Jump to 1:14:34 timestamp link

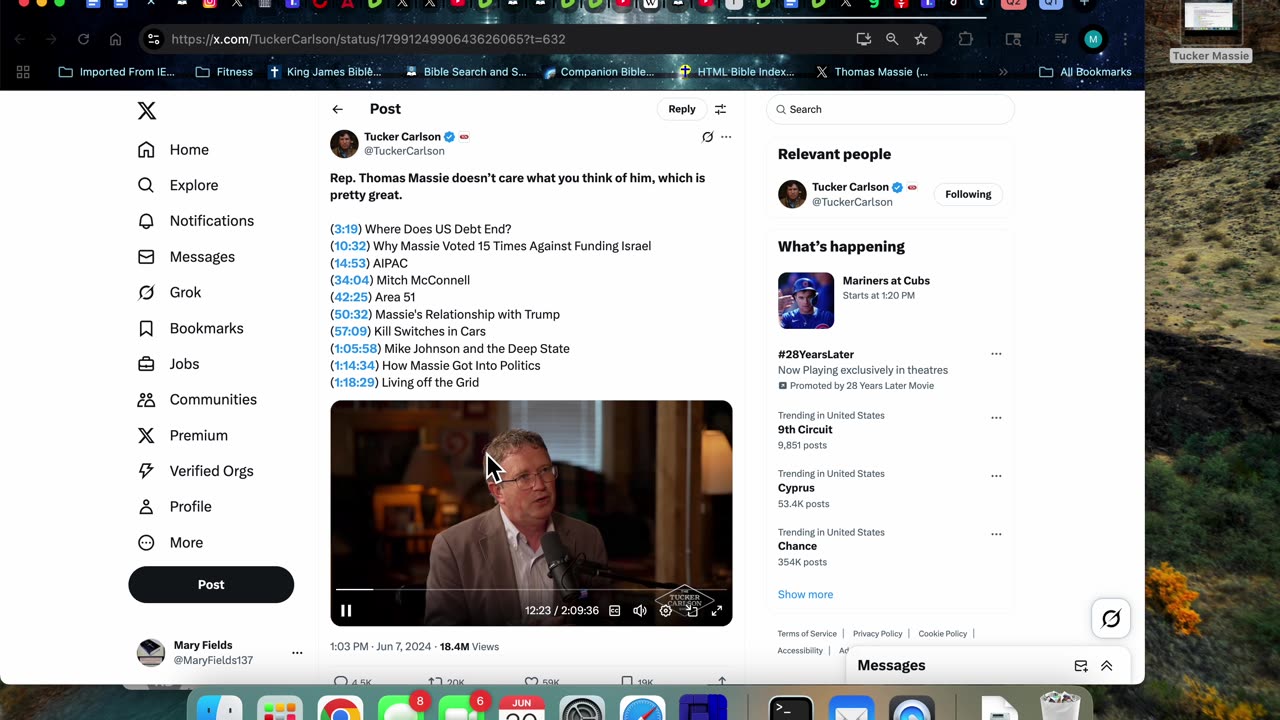coord(354,365)
